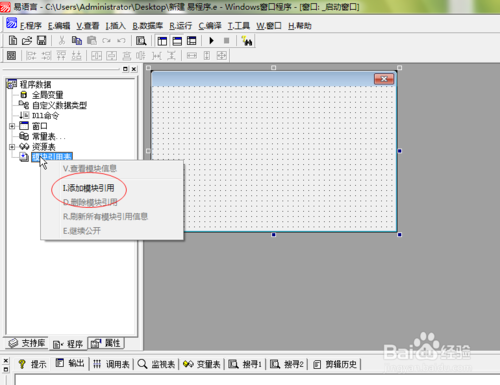This screenshot has width=500, height=385.
Task: Open the 提示 bottom tab
Action: pos(32,364)
